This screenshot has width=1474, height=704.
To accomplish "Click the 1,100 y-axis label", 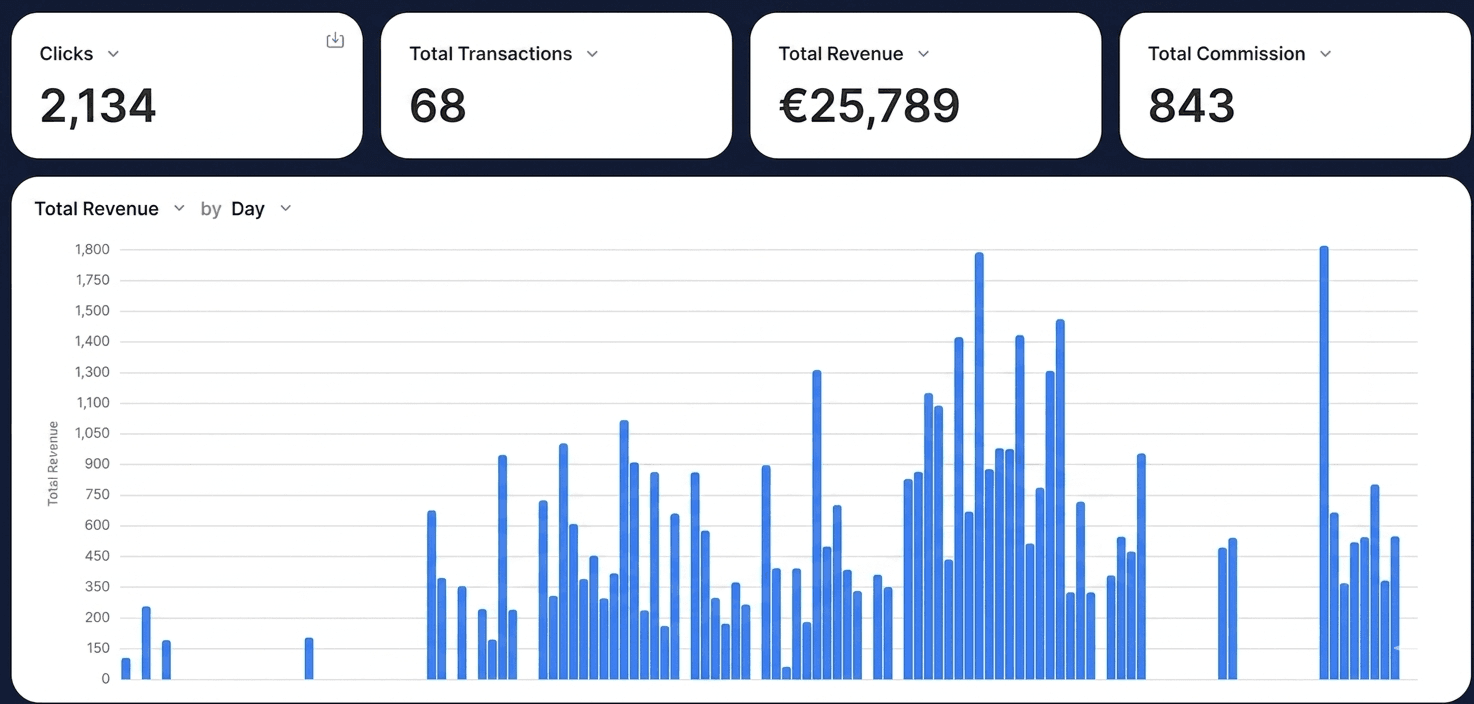I will 92,403.
